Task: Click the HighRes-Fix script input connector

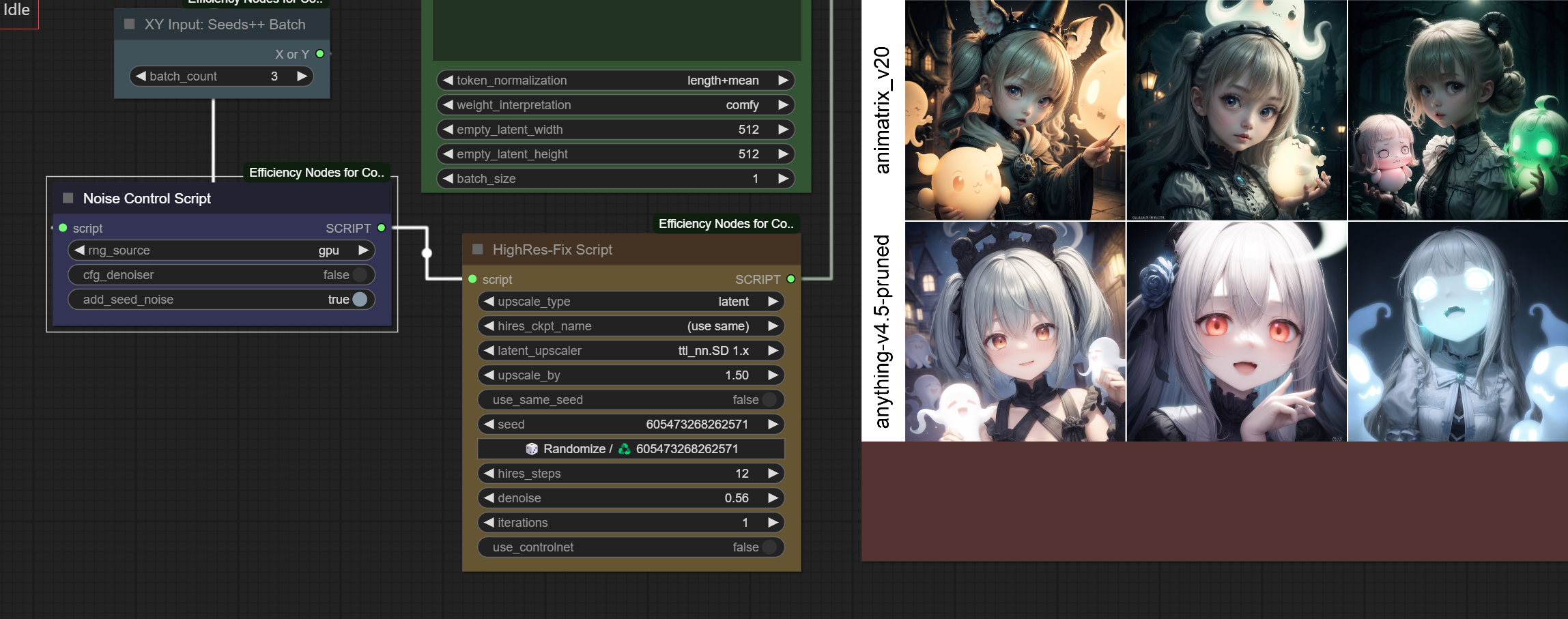Action: coord(472,279)
